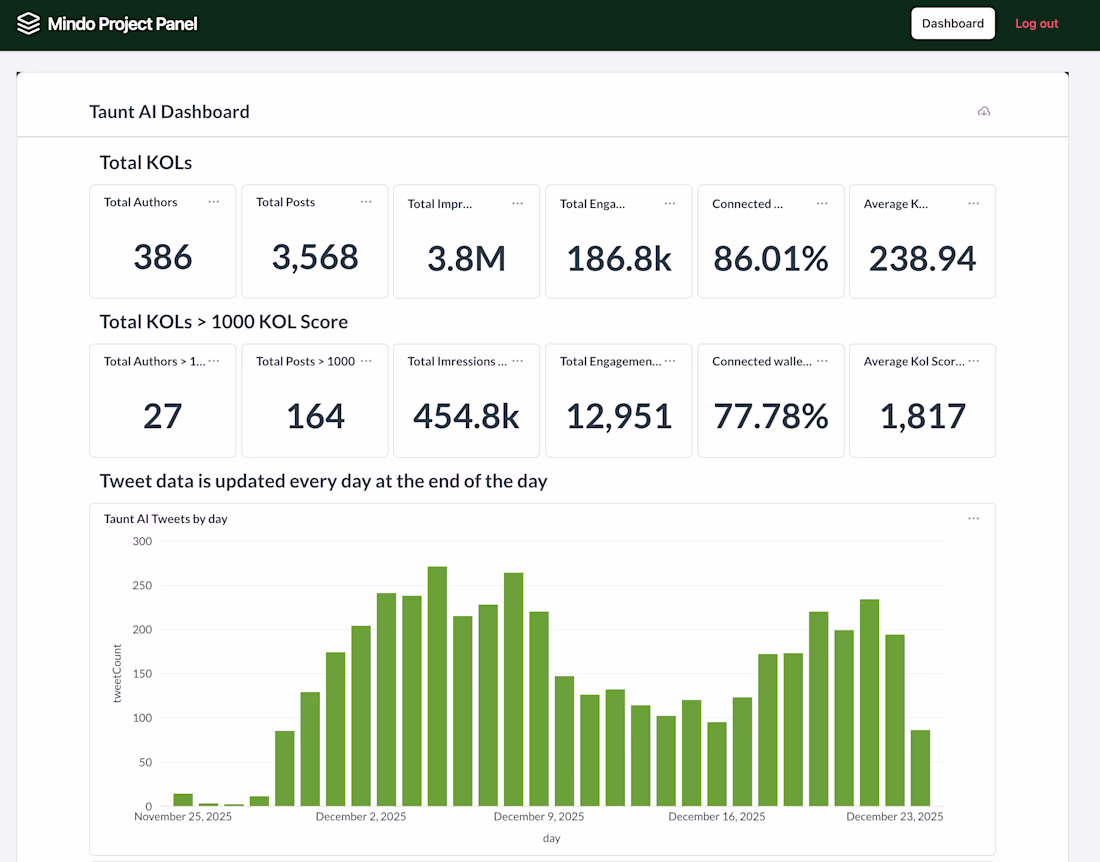Open the options menu on the 454.8k card
This screenshot has width=1100, height=862.
click(518, 361)
